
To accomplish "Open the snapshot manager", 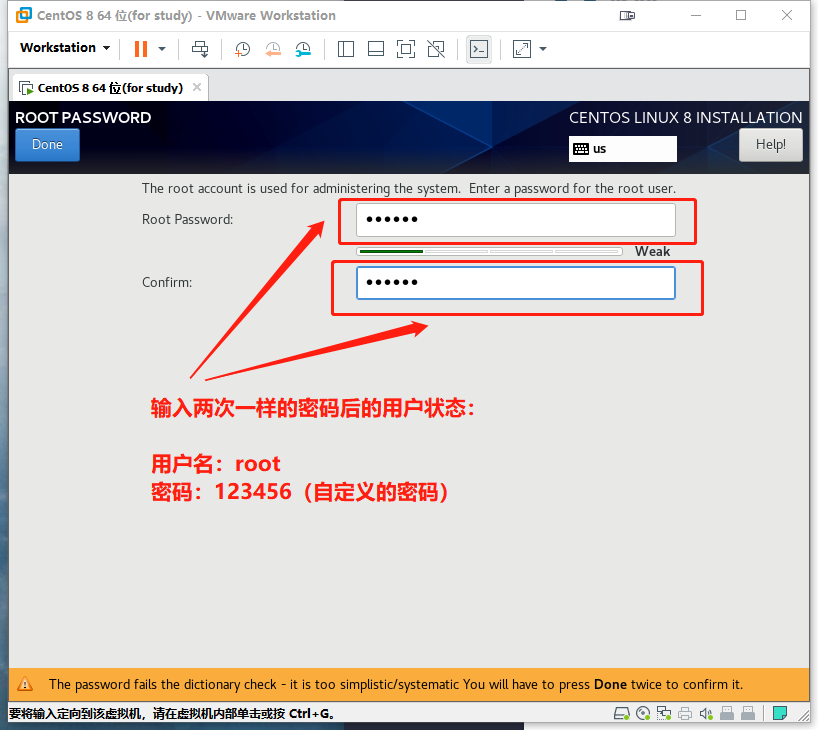I will pos(303,49).
